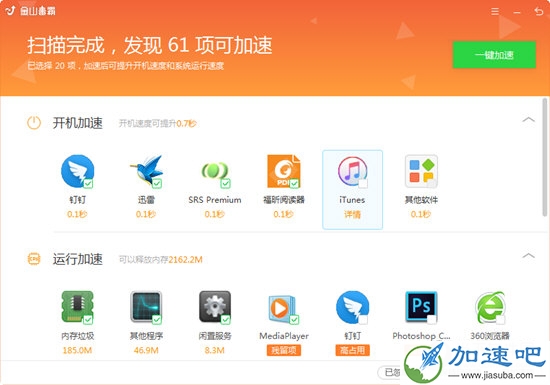The image size is (550, 385).
Task: Select the 内存垃圾 memory chip icon
Action: coord(77,306)
